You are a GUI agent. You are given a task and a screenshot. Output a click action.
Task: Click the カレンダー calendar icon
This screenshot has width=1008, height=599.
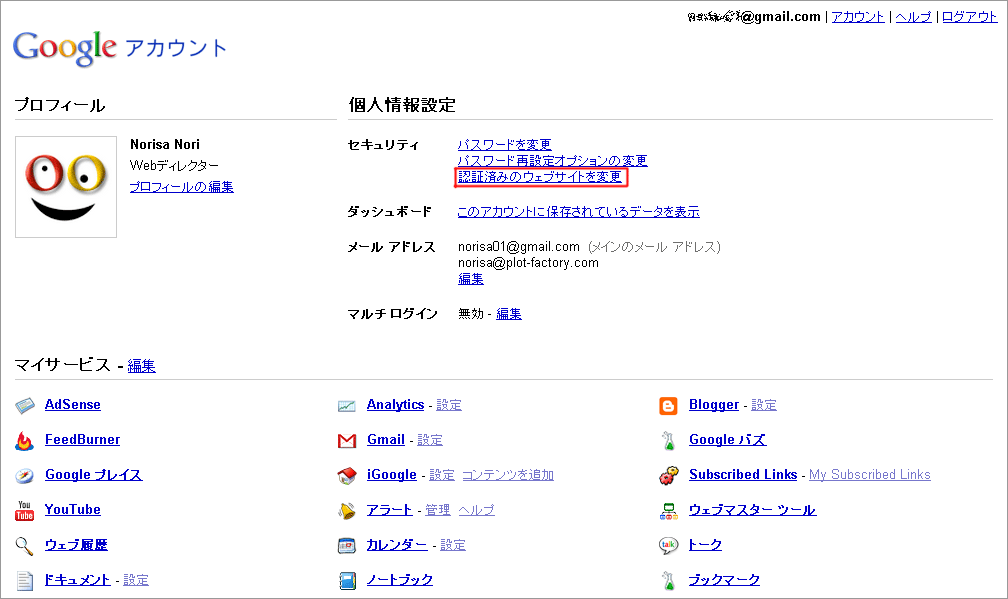346,546
